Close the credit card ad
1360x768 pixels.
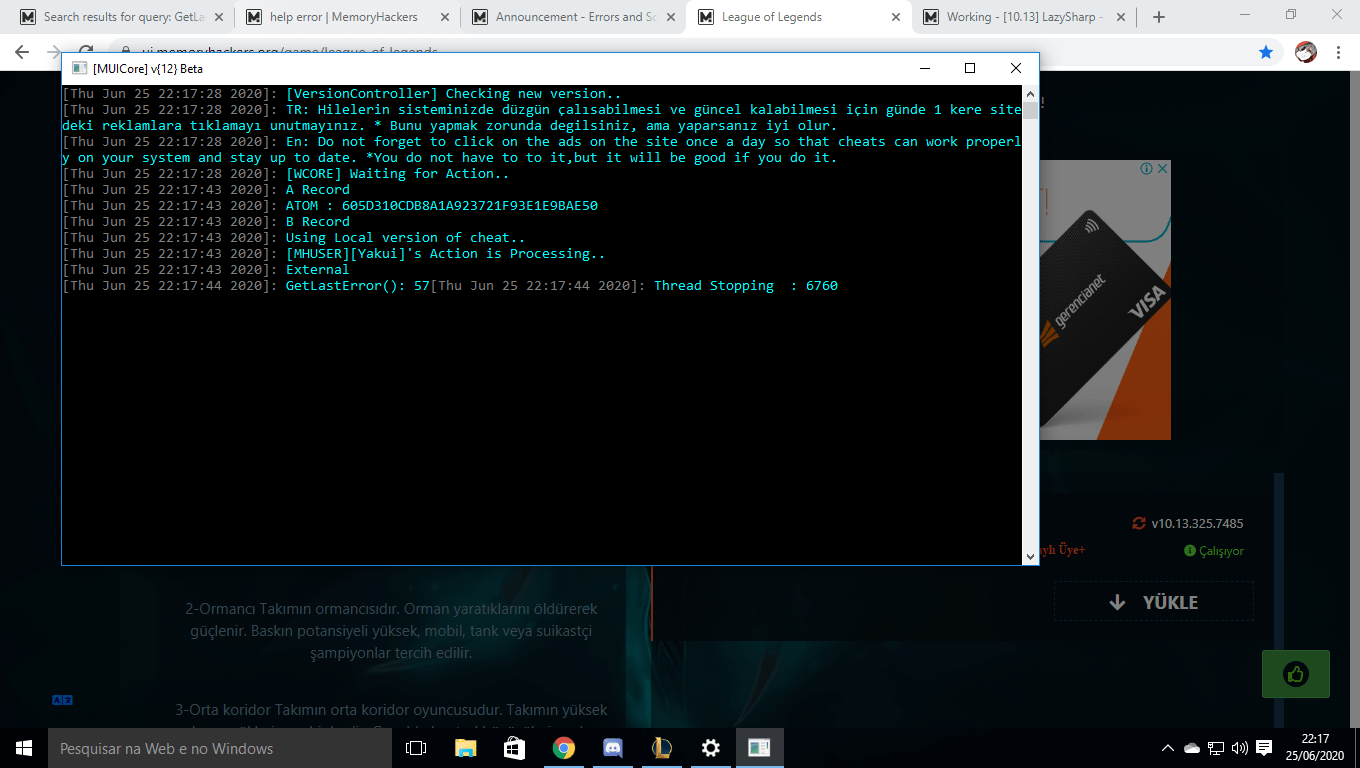coord(1163,169)
